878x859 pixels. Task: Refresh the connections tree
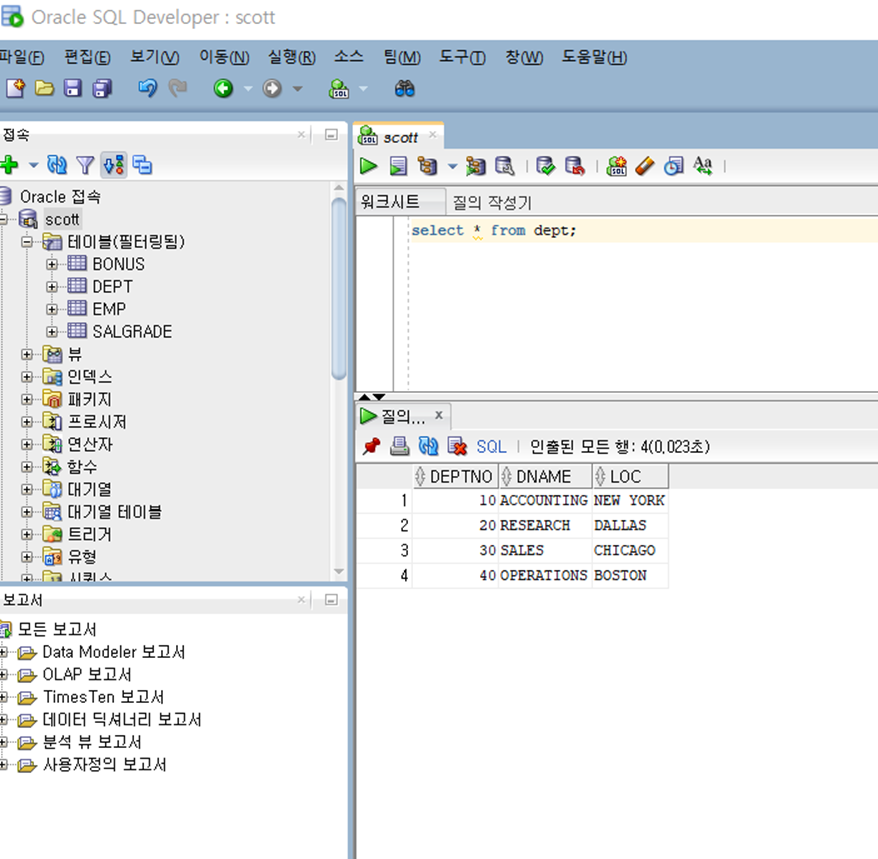pyautogui.click(x=57, y=165)
